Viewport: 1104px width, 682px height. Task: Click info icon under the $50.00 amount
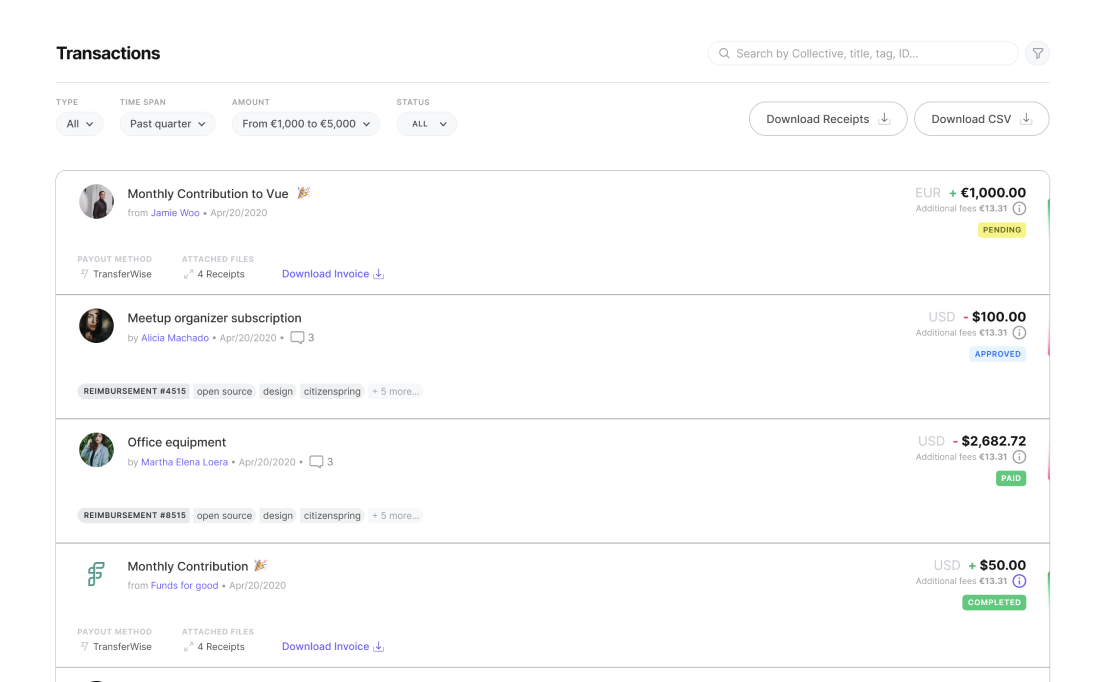1019,581
